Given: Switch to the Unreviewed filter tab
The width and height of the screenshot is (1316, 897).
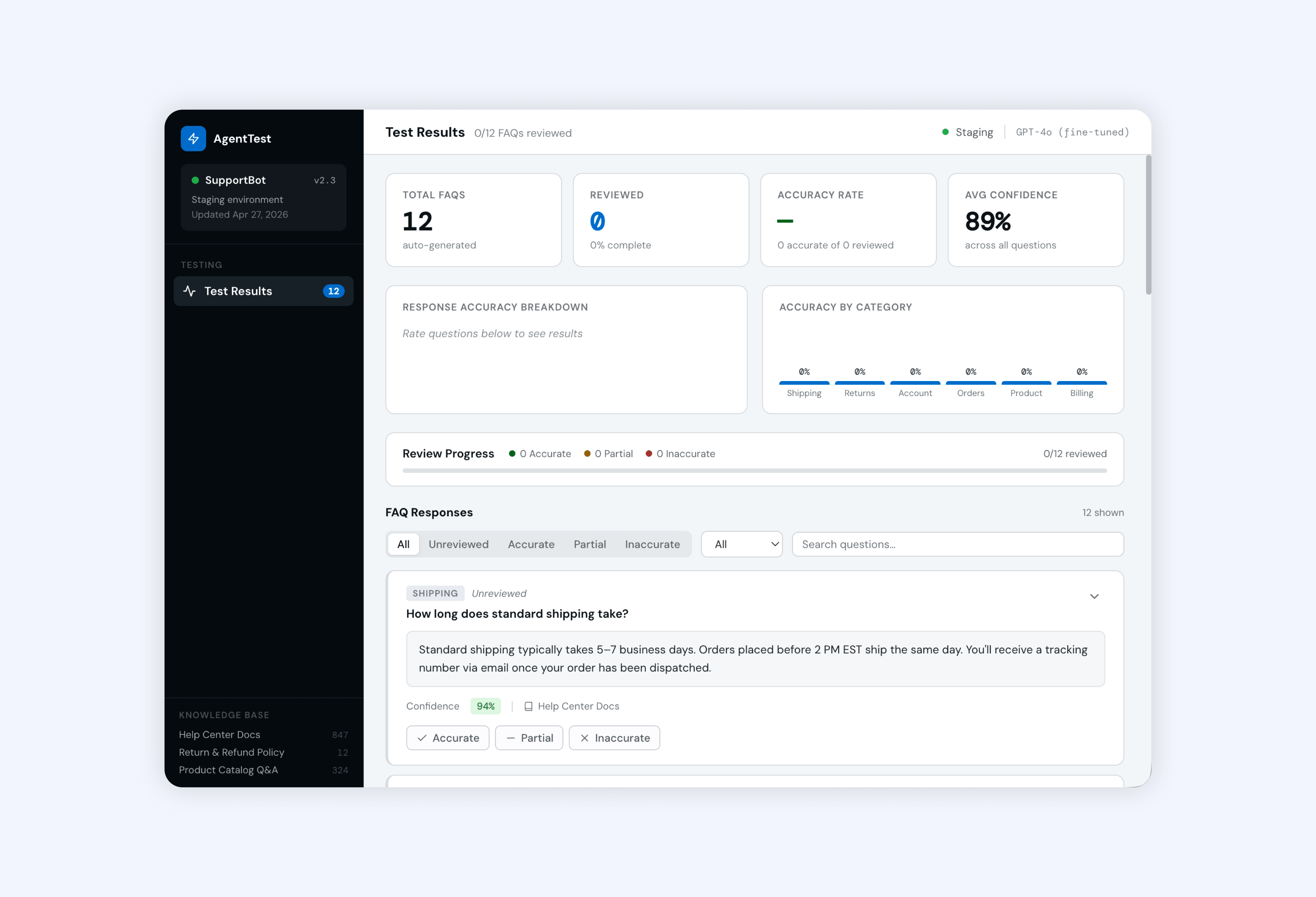Looking at the screenshot, I should 458,544.
